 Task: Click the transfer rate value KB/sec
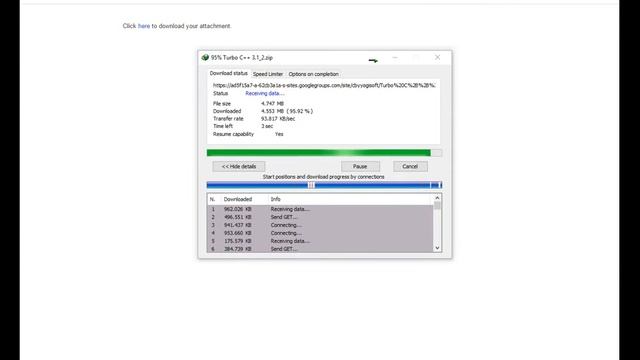[278, 119]
